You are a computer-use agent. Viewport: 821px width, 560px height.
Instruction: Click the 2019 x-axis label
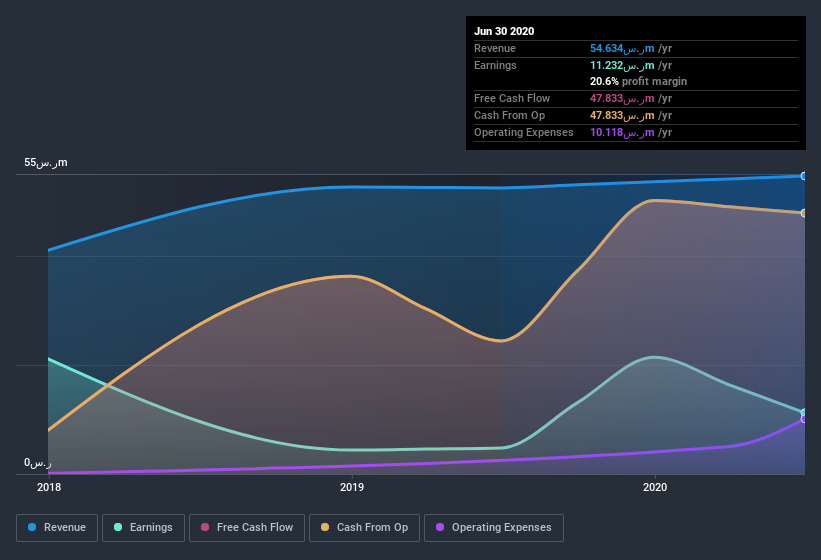click(x=352, y=487)
